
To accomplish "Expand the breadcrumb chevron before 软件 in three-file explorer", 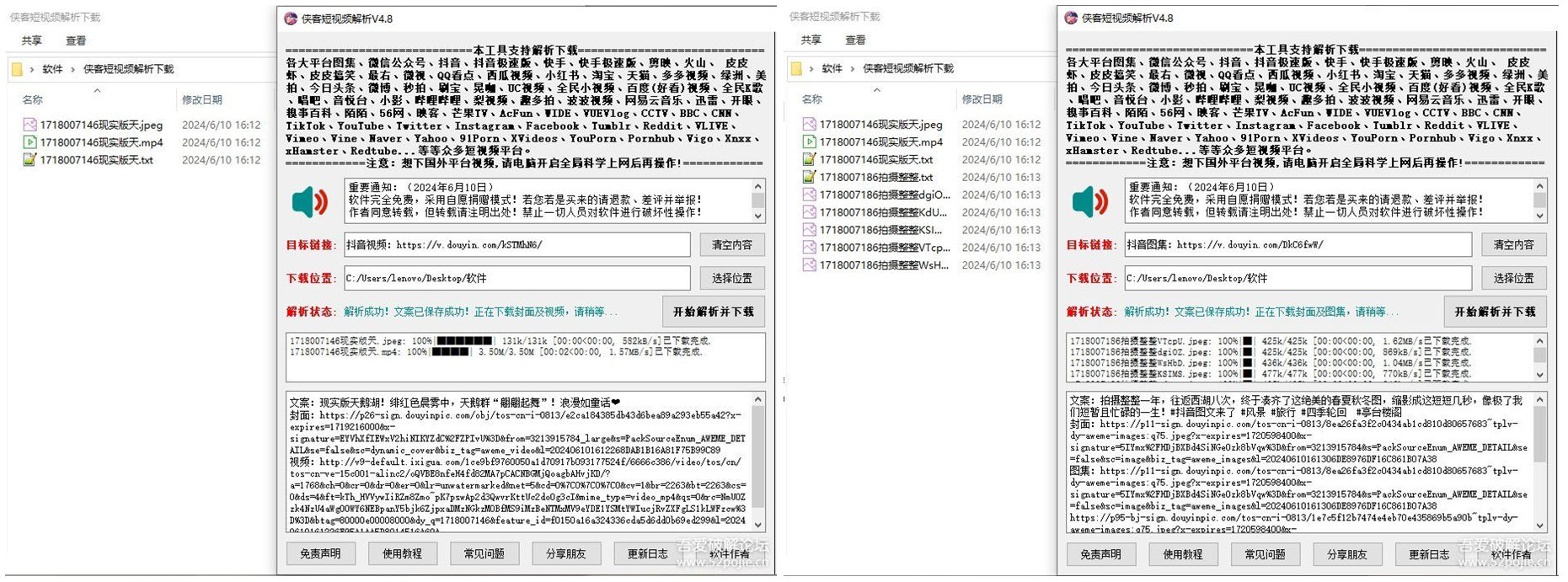I will 32,69.
